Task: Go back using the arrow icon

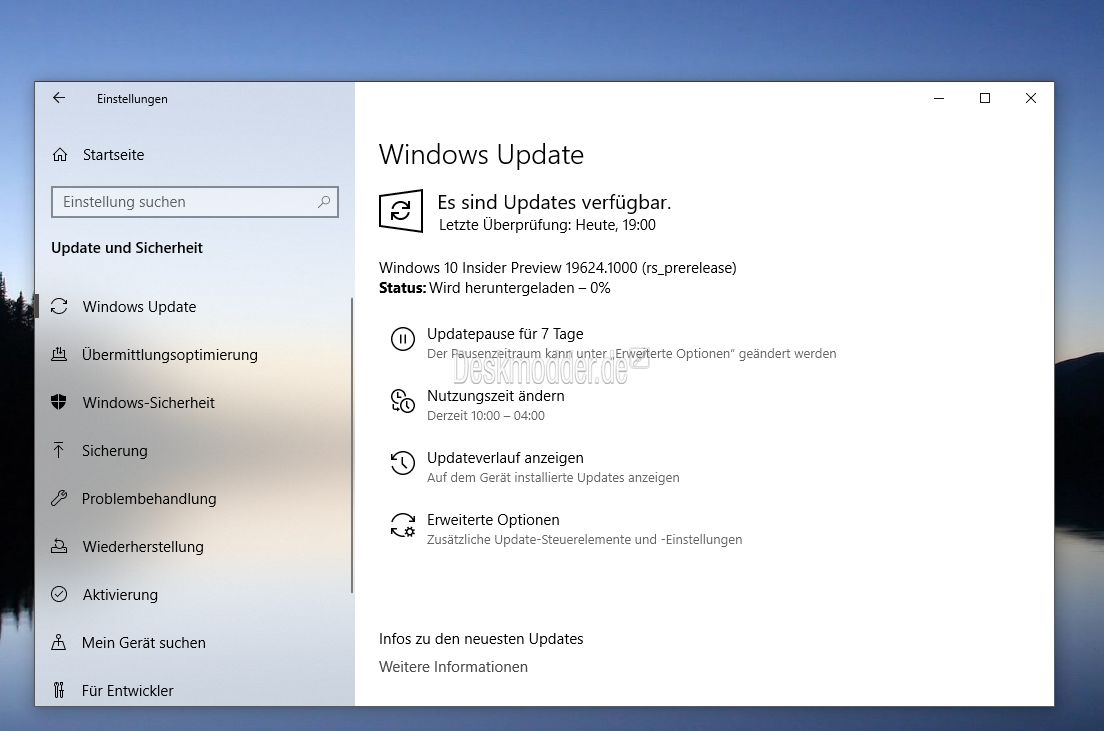Action: coord(59,98)
